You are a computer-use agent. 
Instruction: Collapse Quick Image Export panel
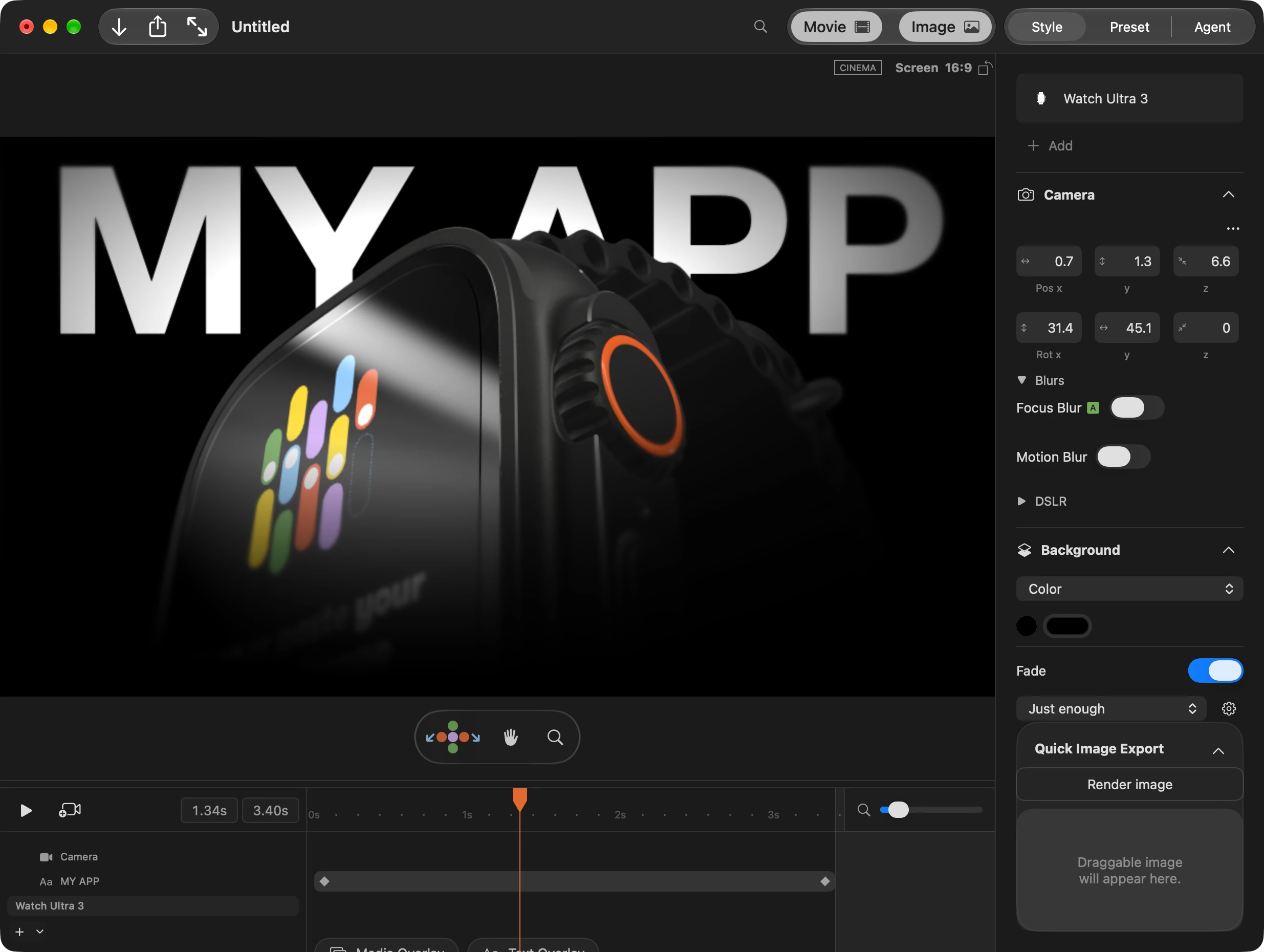click(1218, 750)
